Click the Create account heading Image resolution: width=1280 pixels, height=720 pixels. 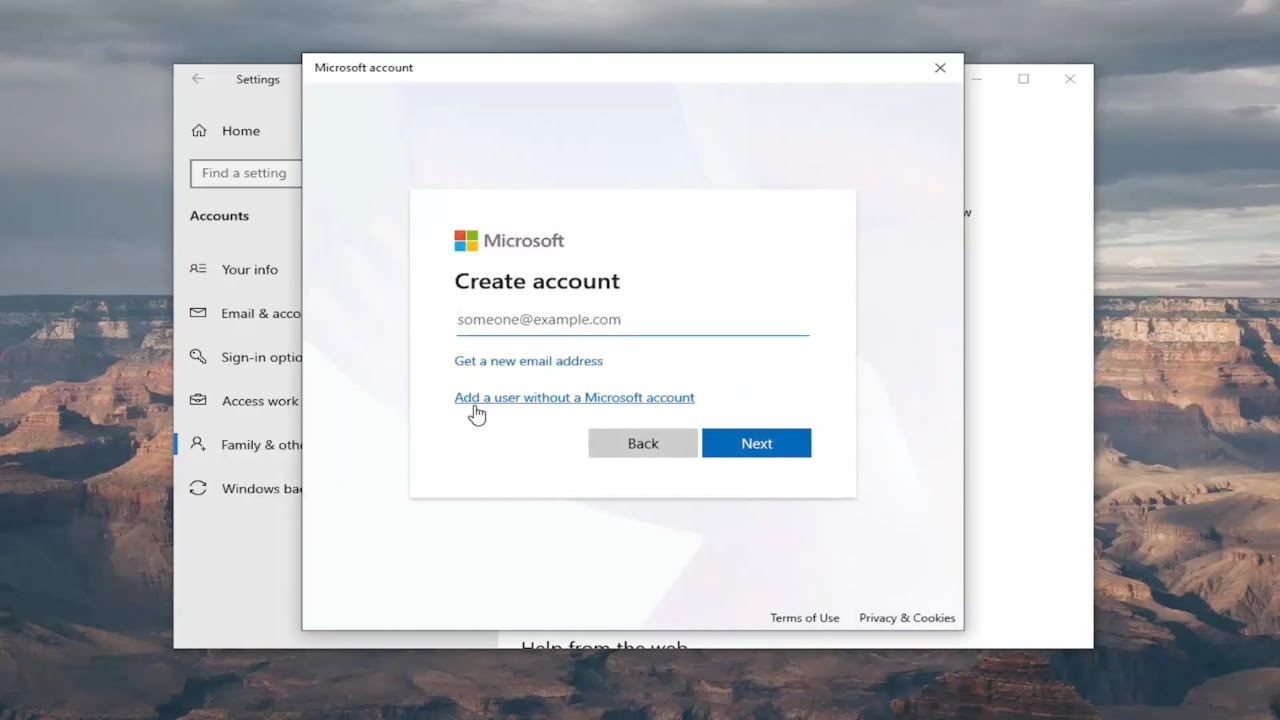tap(537, 282)
